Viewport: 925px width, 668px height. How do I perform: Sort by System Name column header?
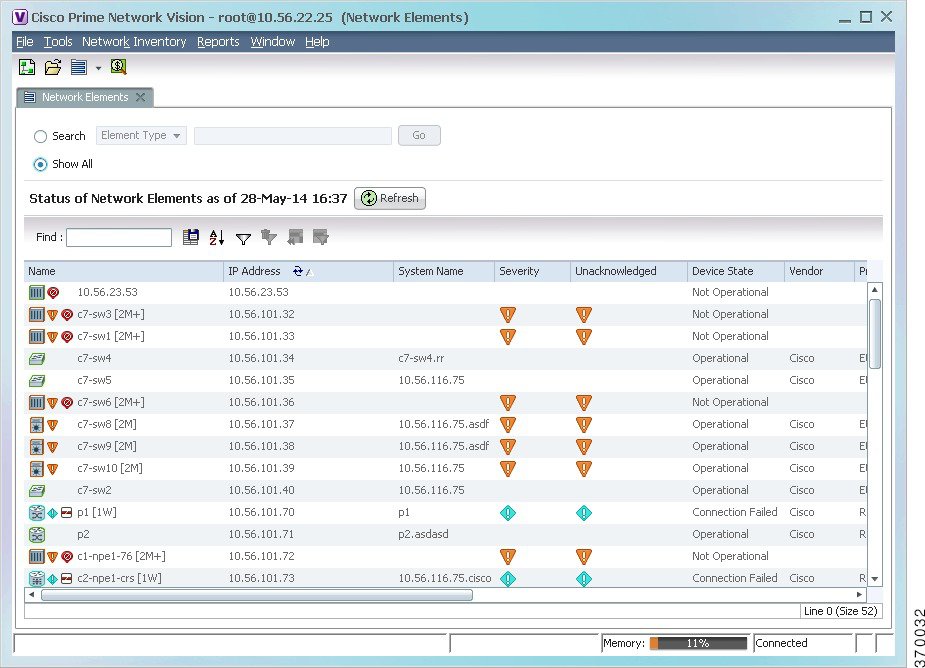444,271
